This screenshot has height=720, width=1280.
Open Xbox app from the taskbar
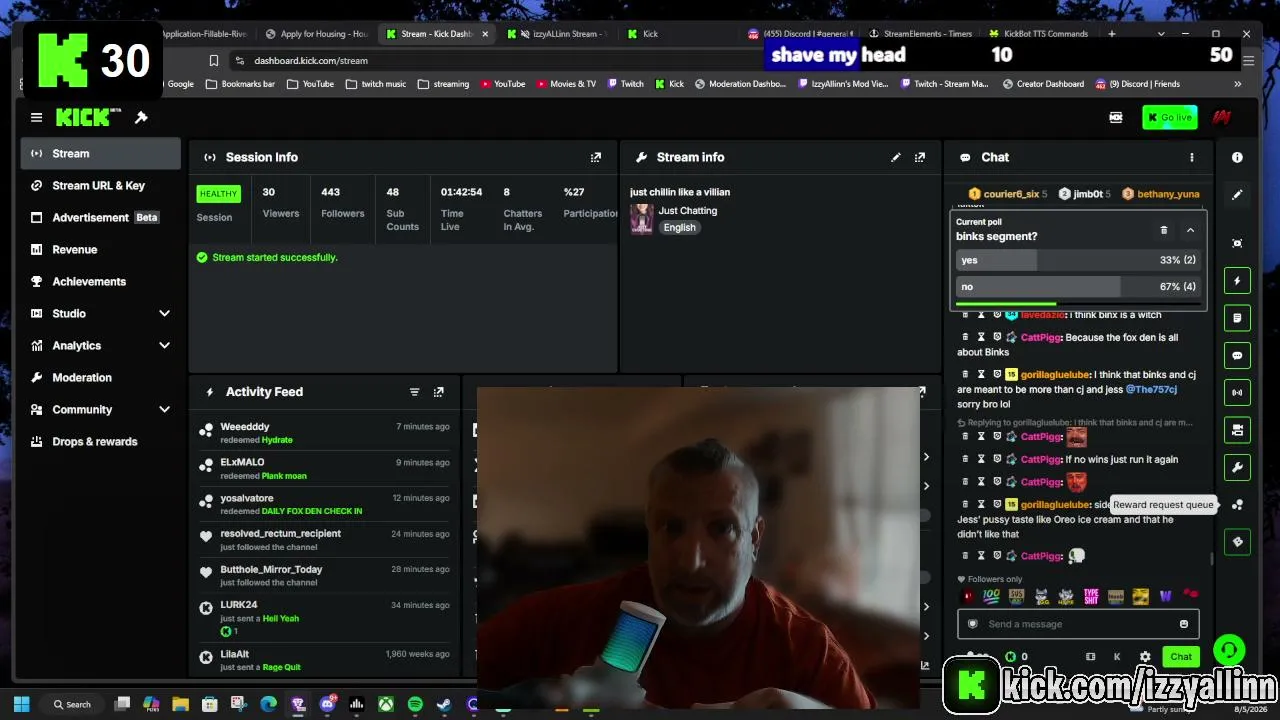[385, 704]
